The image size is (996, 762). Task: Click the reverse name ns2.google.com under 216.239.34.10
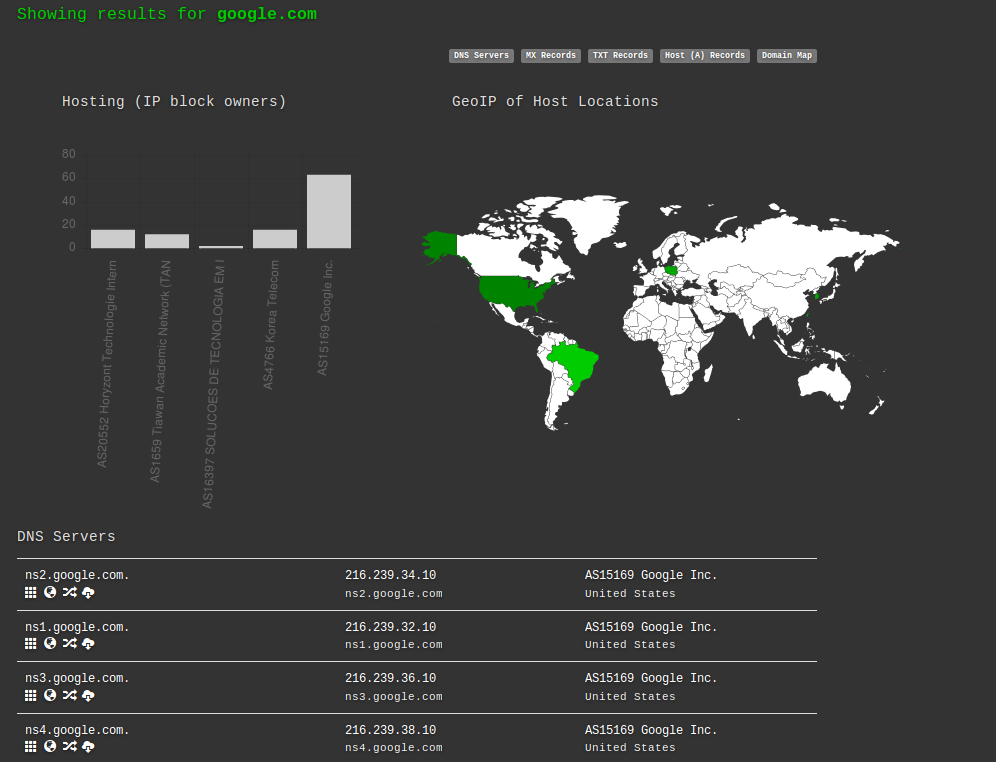pyautogui.click(x=394, y=594)
